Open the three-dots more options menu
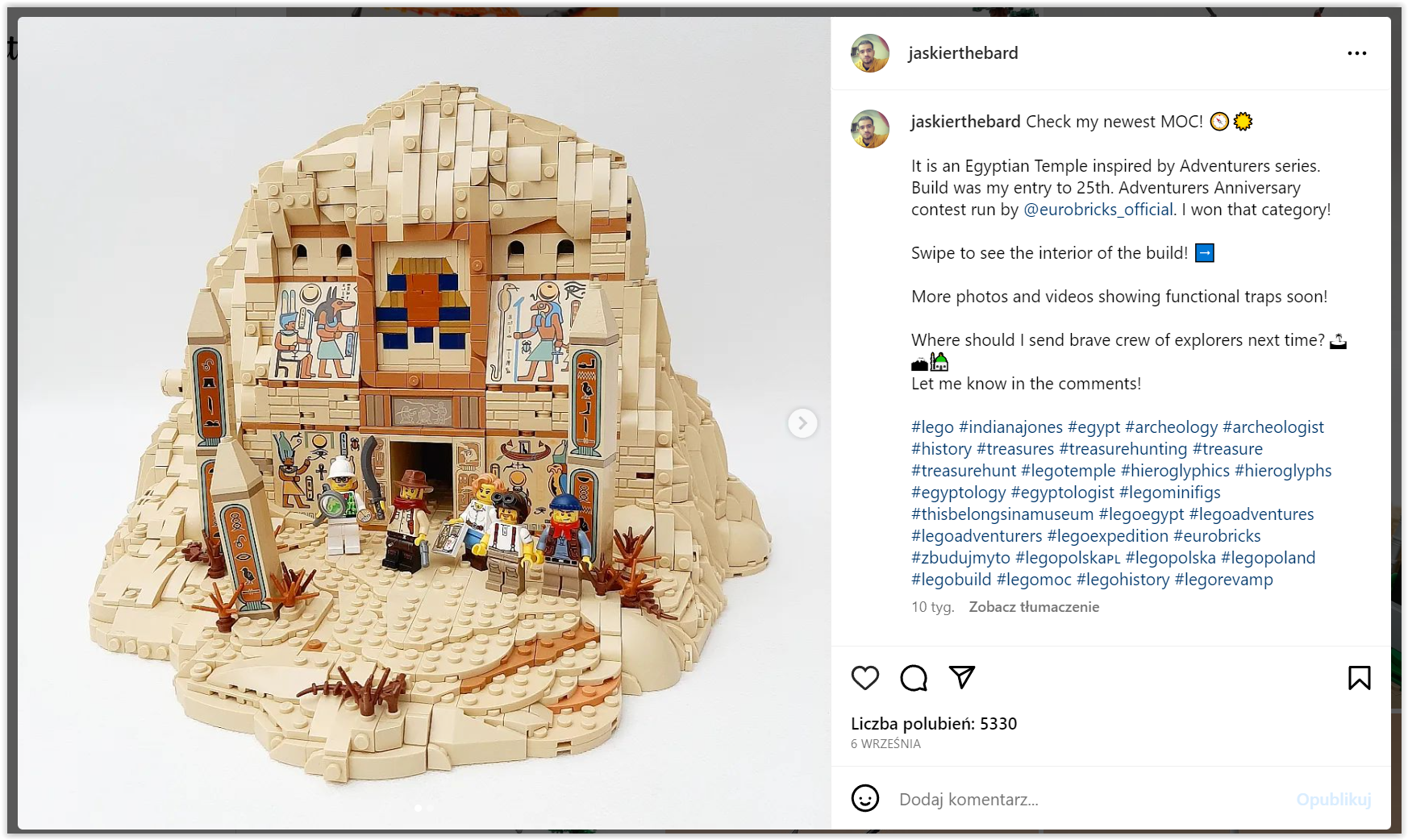The width and height of the screenshot is (1408, 840). click(1357, 53)
